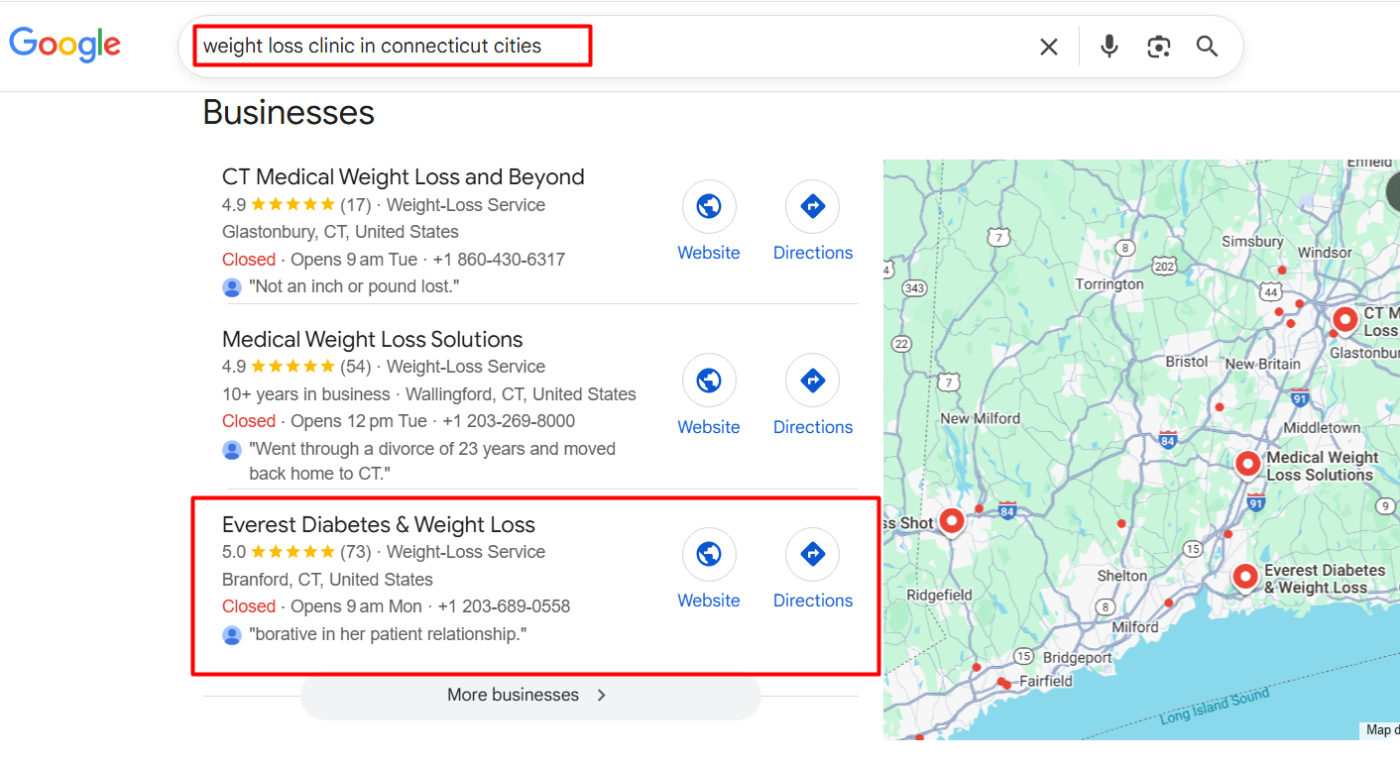The height and width of the screenshot is (766, 1400).
Task: Click "Opens 9 am Mon" hours text
Action: coord(356,606)
